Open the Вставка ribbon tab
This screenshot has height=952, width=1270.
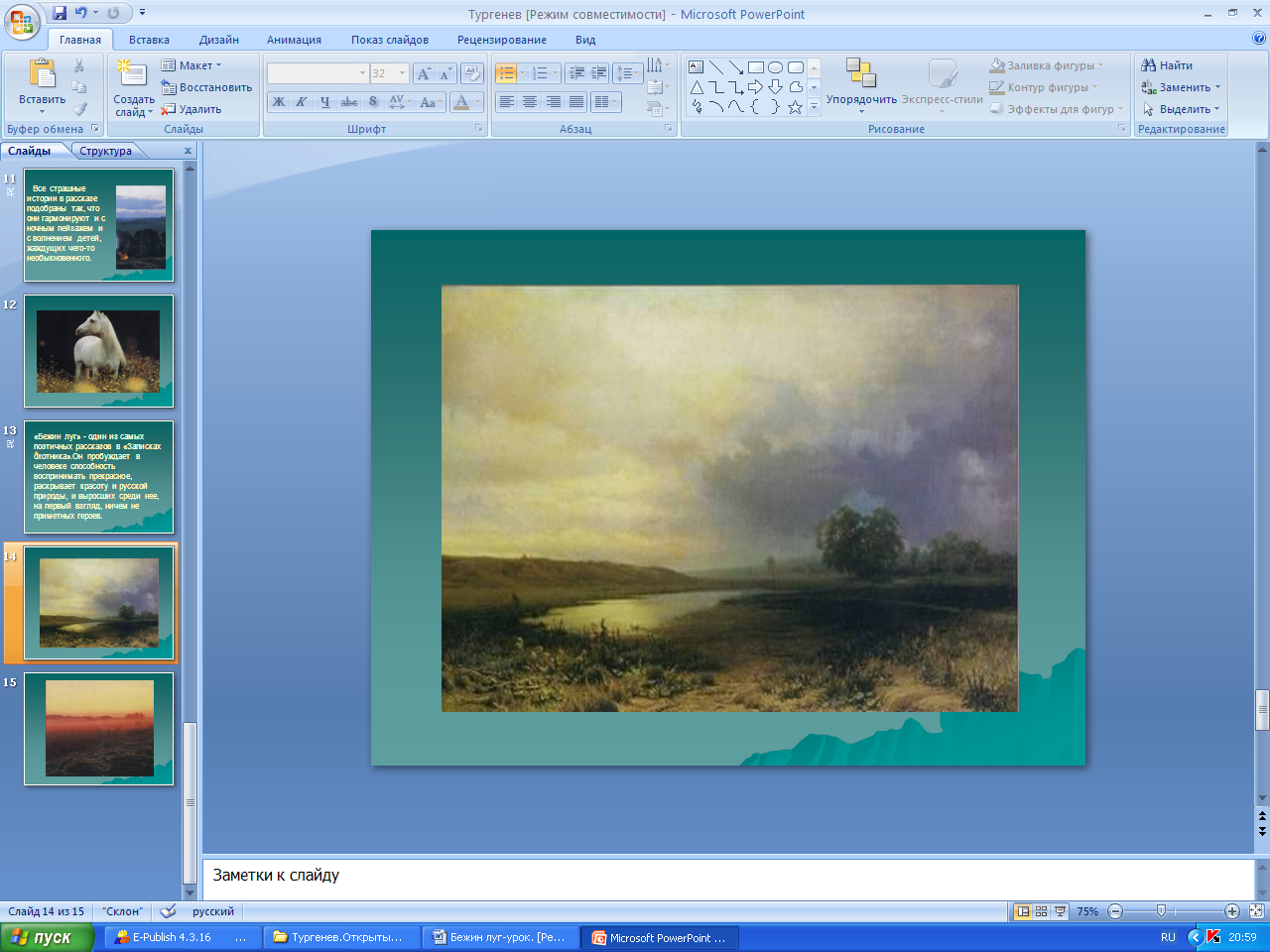pos(149,40)
